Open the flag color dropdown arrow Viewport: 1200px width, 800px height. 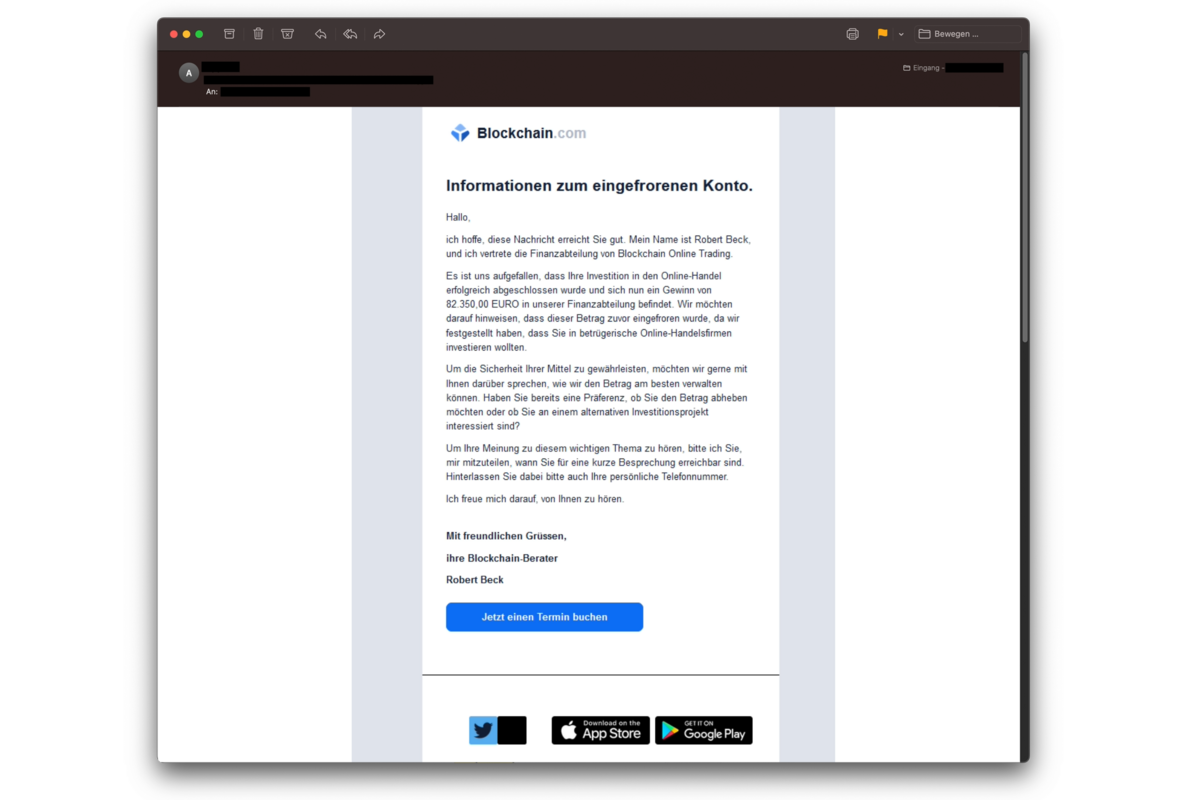901,34
